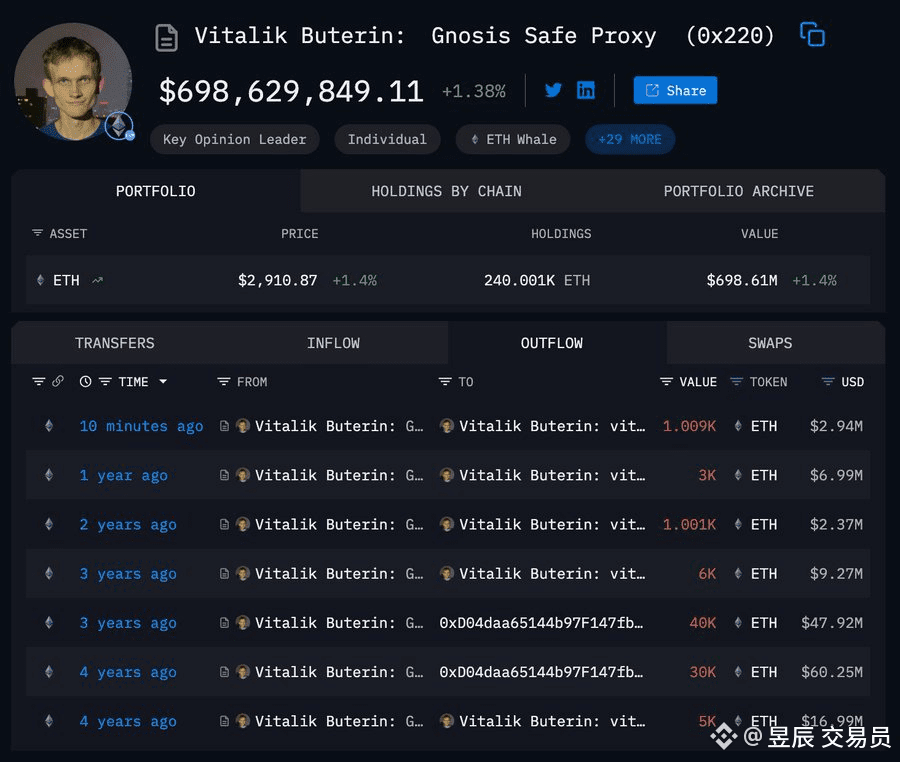Click the ETH token icon in the $47.92M row

coord(738,623)
